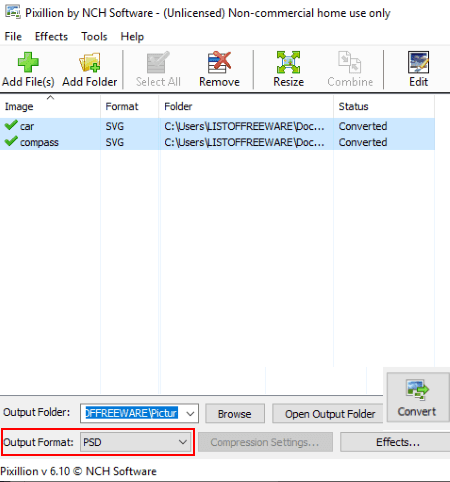This screenshot has height=482, width=450.
Task: Open the Output Format PSD dropdown
Action: click(136, 442)
